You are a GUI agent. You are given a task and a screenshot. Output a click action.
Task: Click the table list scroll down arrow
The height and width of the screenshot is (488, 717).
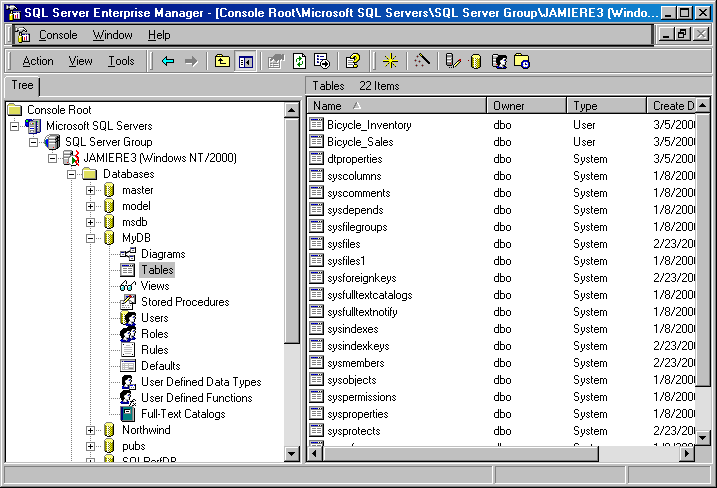point(703,438)
